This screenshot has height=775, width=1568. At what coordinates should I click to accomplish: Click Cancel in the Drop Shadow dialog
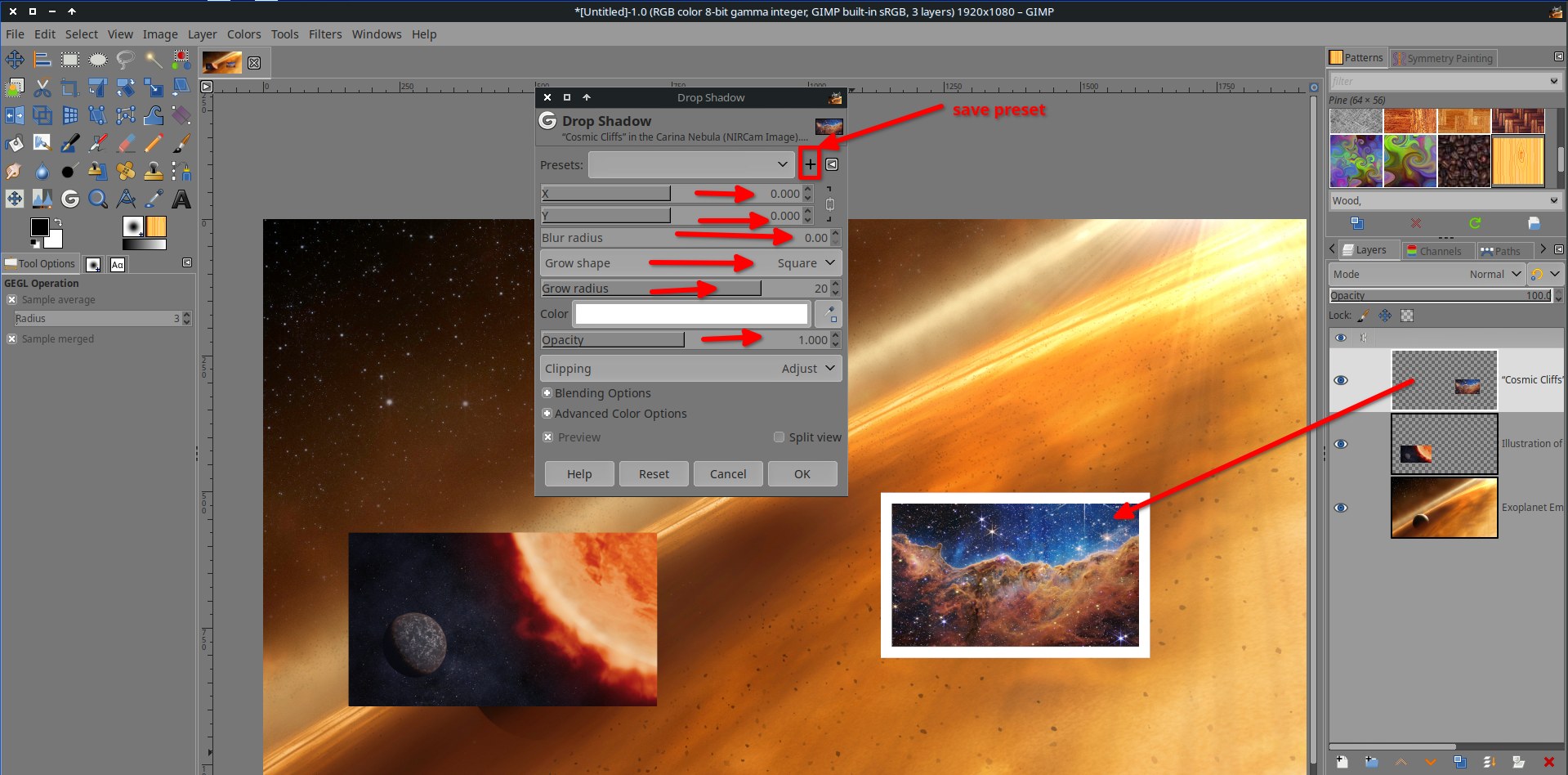[728, 474]
